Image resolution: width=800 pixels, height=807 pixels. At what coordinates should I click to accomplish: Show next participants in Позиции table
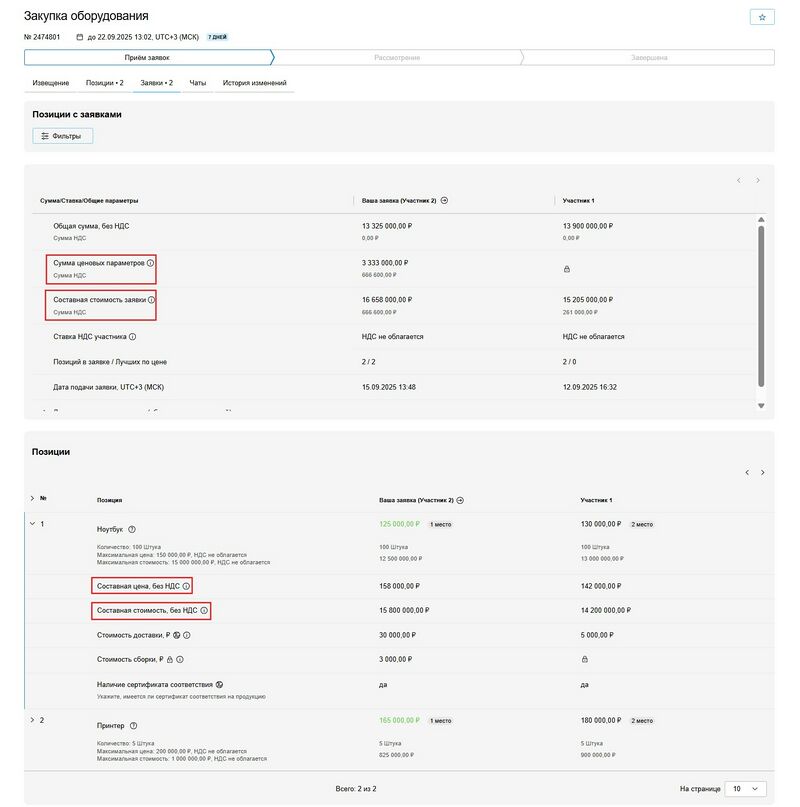click(x=762, y=472)
